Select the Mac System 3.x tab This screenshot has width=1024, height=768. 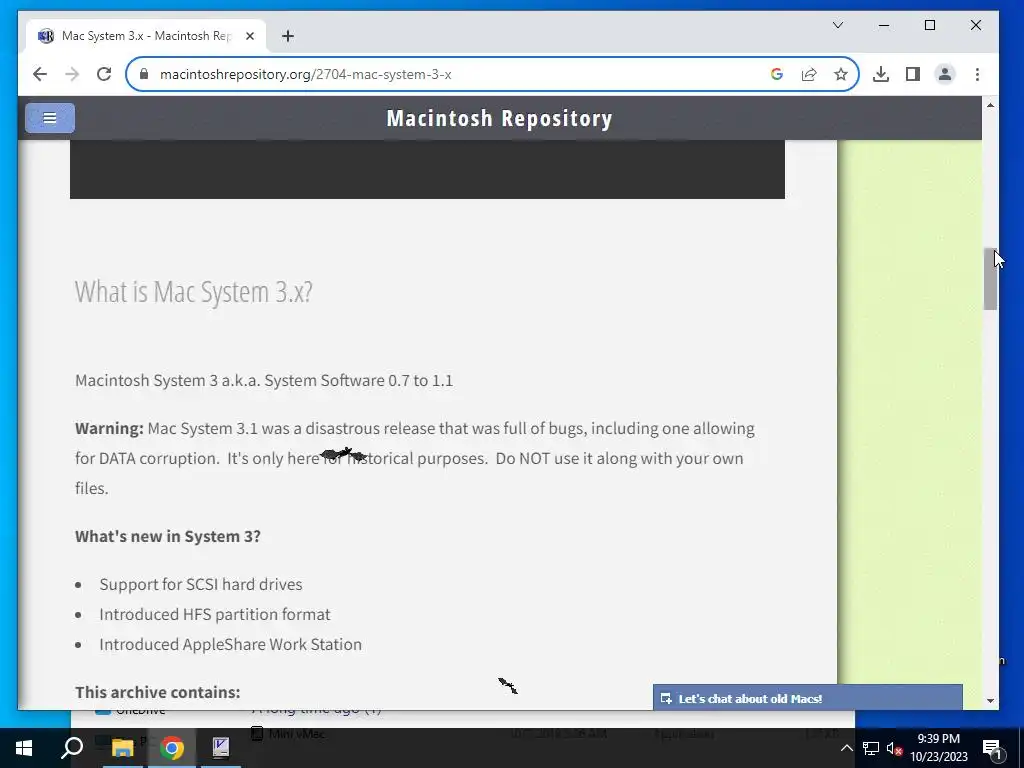tap(146, 36)
